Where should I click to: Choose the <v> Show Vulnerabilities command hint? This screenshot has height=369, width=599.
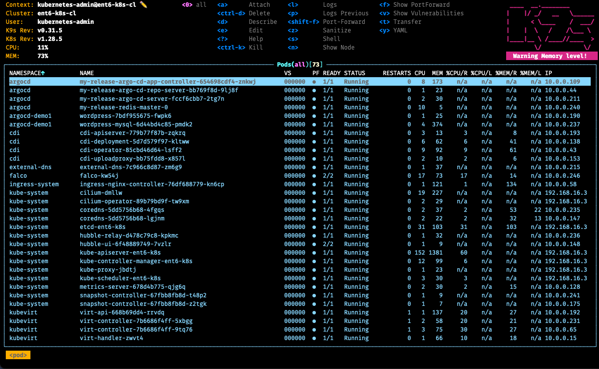tap(422, 13)
